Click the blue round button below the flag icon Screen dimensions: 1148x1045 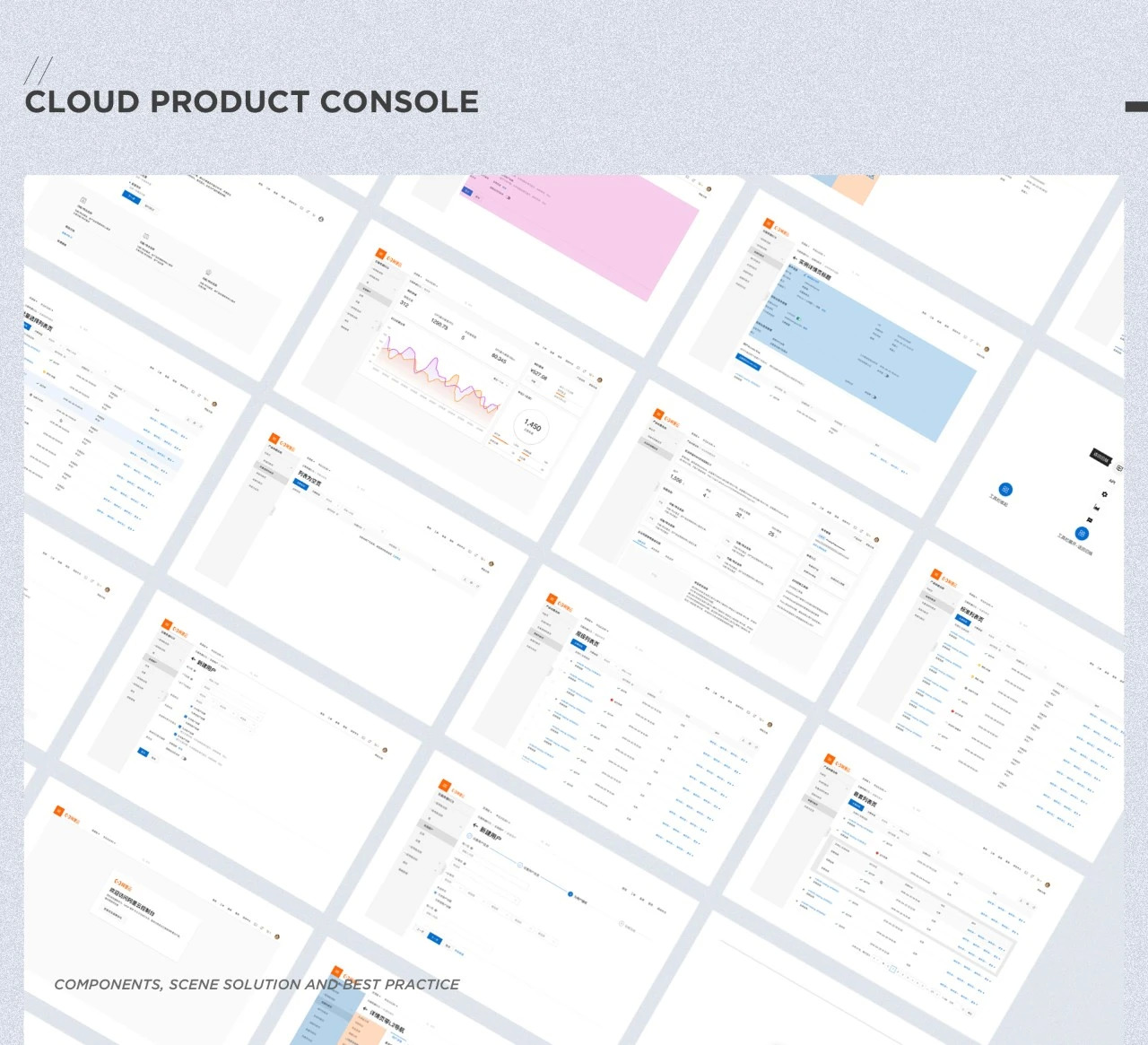[x=1082, y=533]
